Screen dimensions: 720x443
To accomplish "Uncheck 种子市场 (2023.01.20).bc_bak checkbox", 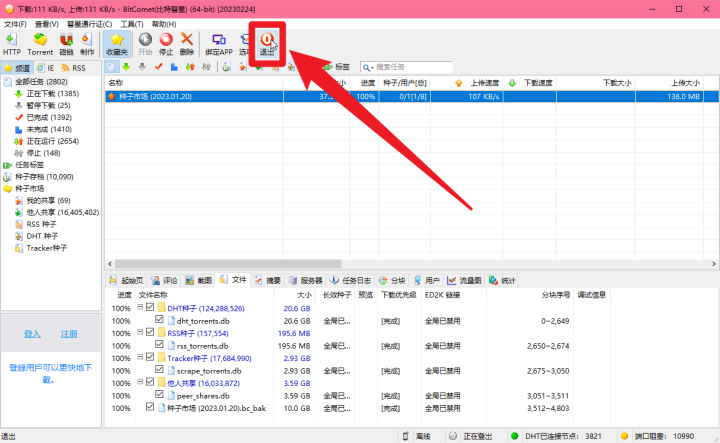I will tap(150, 407).
